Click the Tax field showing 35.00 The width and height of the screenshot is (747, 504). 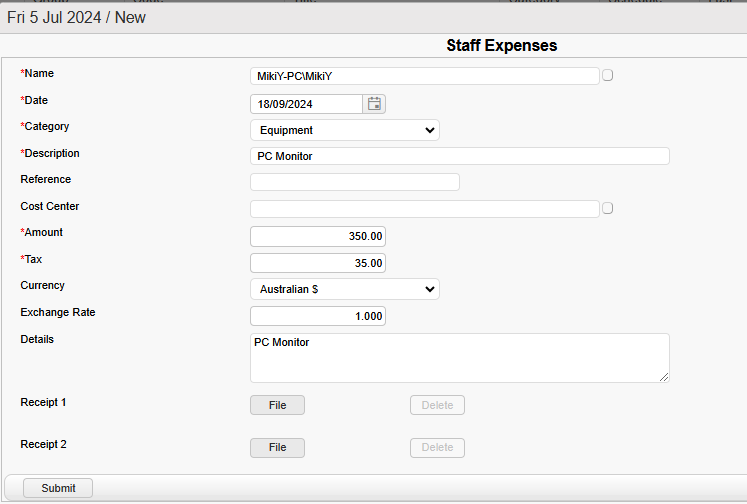click(318, 263)
